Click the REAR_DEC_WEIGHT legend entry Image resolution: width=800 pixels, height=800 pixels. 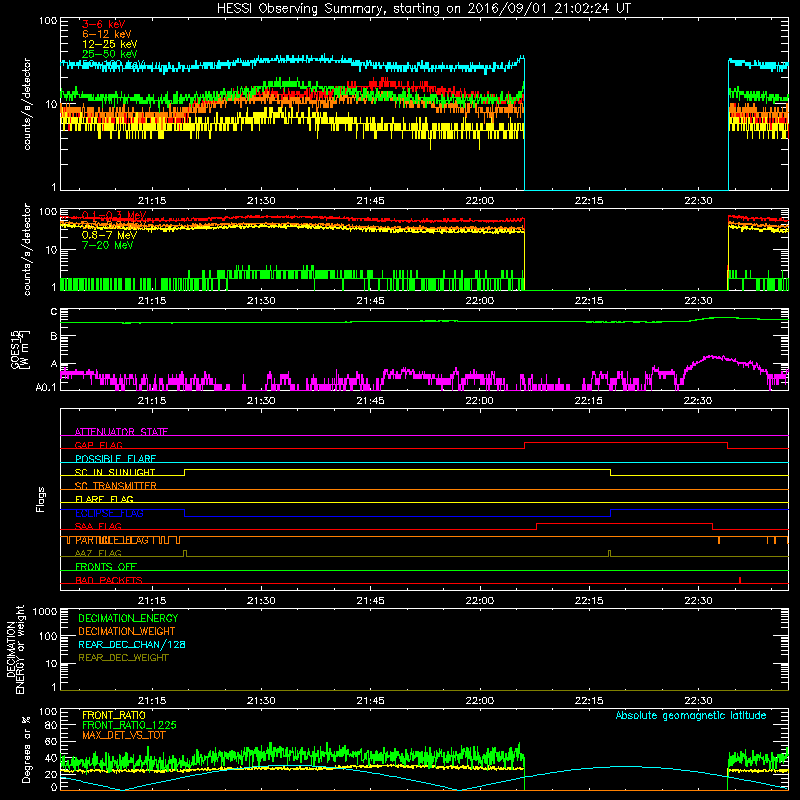(123, 658)
